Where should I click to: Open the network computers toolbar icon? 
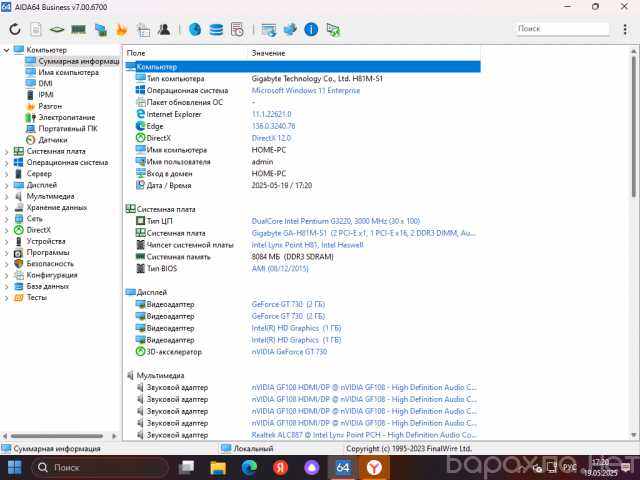click(x=100, y=30)
